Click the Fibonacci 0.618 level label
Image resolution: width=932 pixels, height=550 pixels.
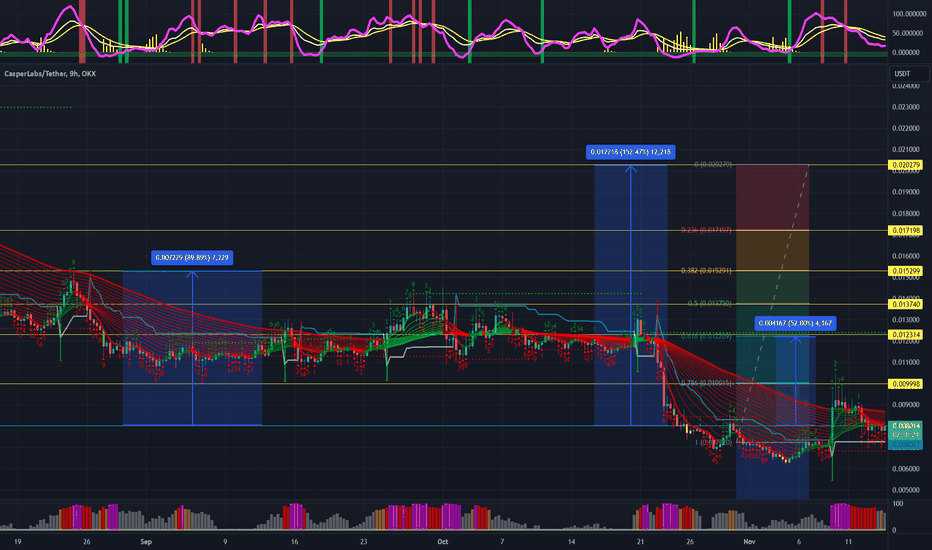(x=707, y=337)
